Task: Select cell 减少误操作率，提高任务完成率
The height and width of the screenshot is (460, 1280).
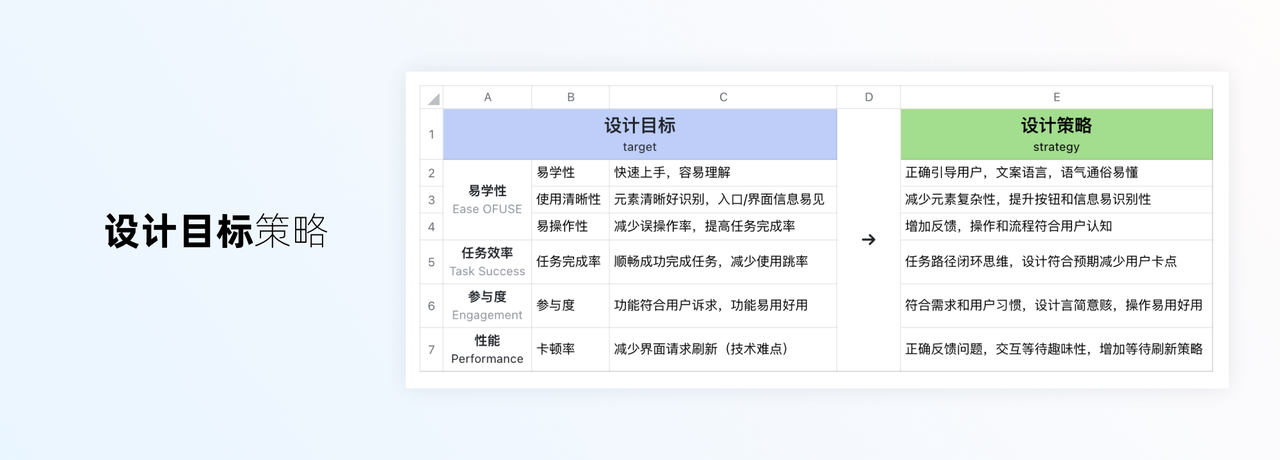Action: 723,226
